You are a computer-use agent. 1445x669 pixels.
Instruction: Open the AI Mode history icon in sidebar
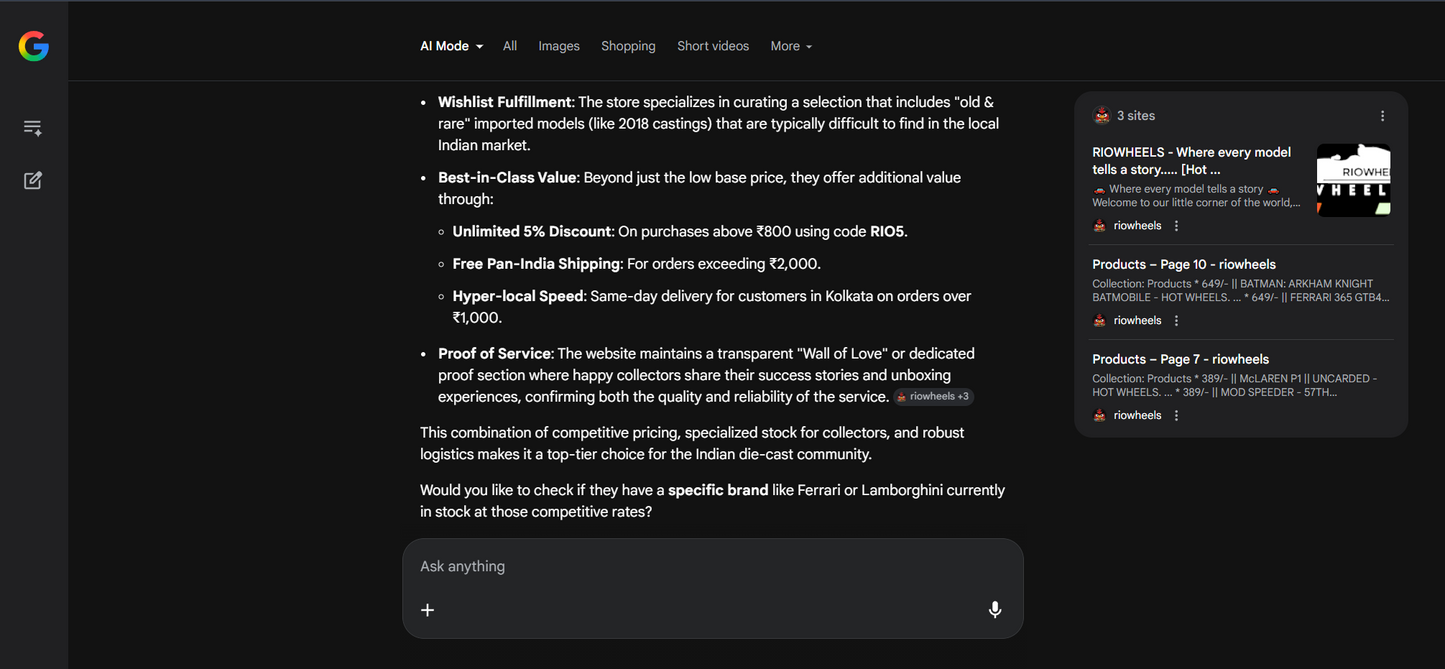click(33, 128)
